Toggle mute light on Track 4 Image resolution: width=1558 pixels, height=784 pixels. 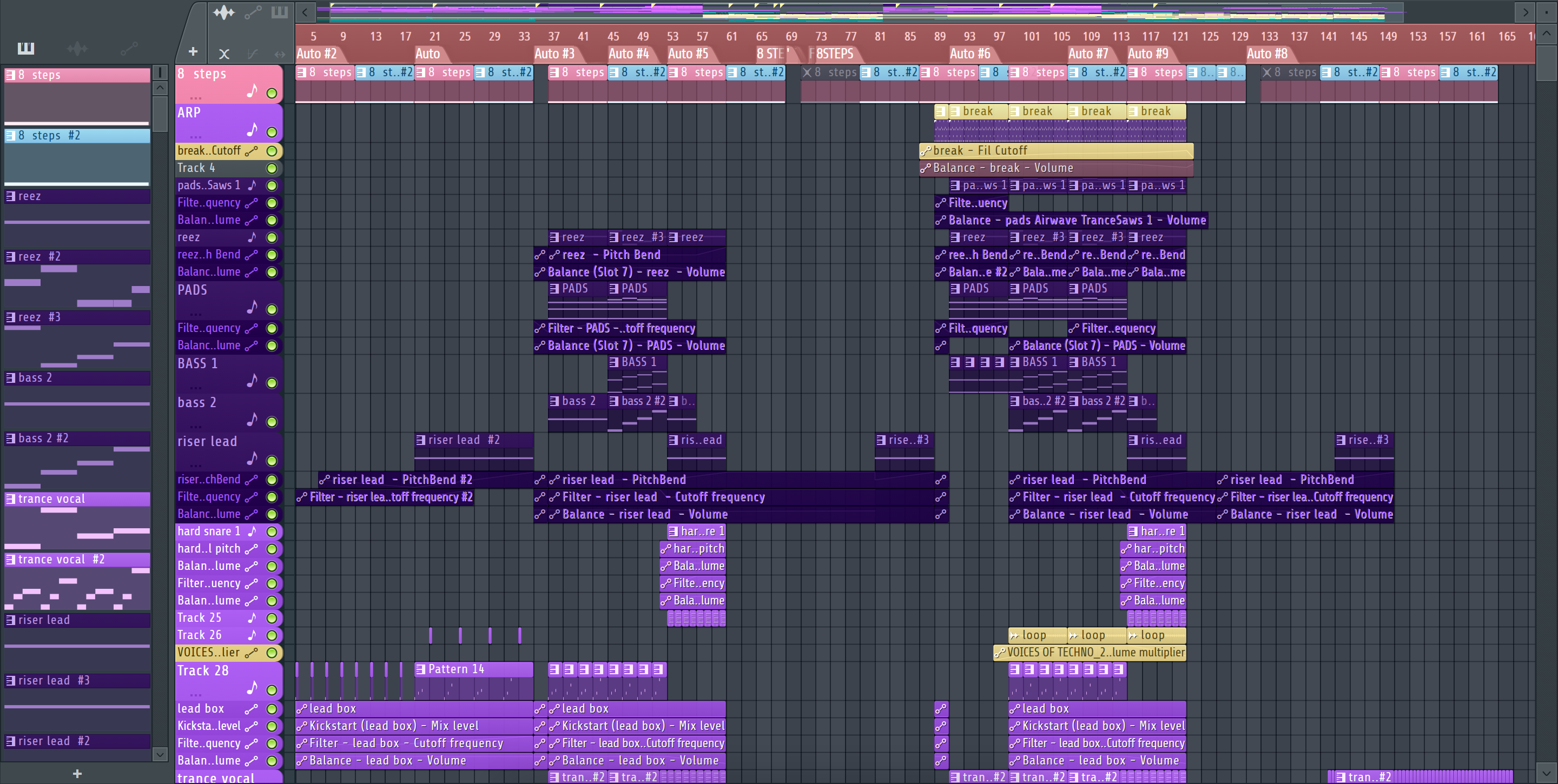click(x=272, y=168)
